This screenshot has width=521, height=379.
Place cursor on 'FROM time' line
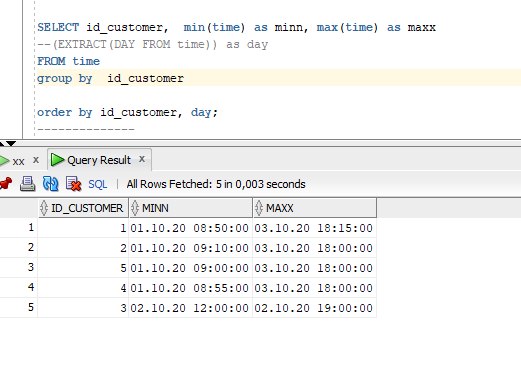pyautogui.click(x=68, y=61)
